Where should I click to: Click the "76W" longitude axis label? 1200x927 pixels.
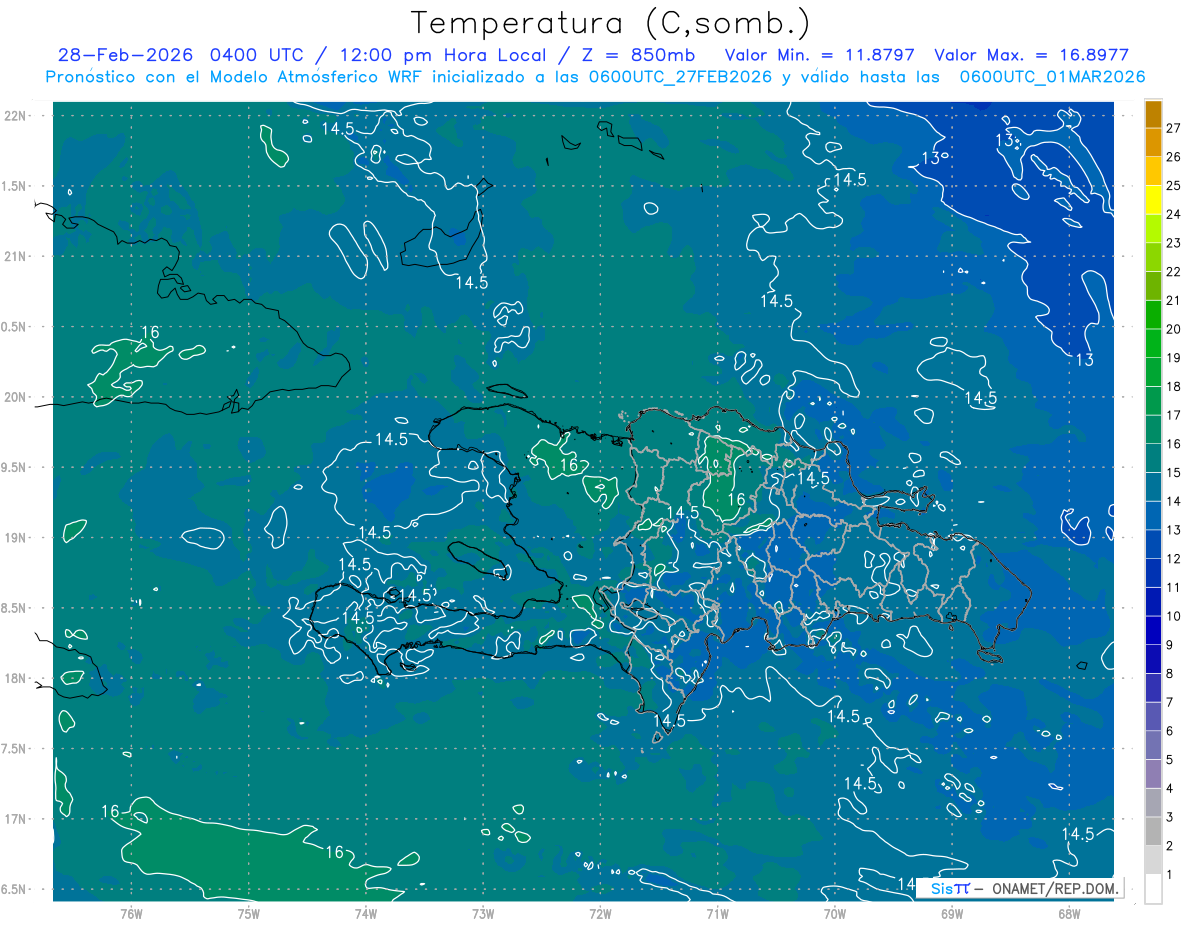(x=131, y=913)
